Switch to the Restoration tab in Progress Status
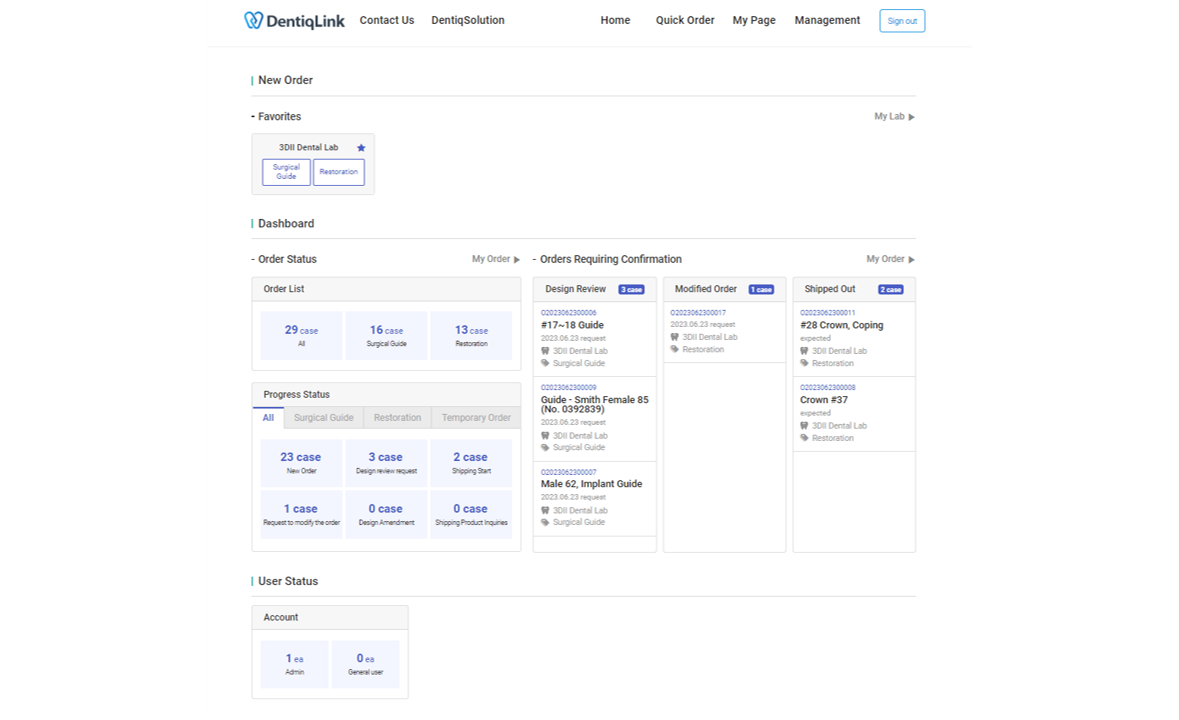Viewport: 1179px width, 720px height. (397, 417)
